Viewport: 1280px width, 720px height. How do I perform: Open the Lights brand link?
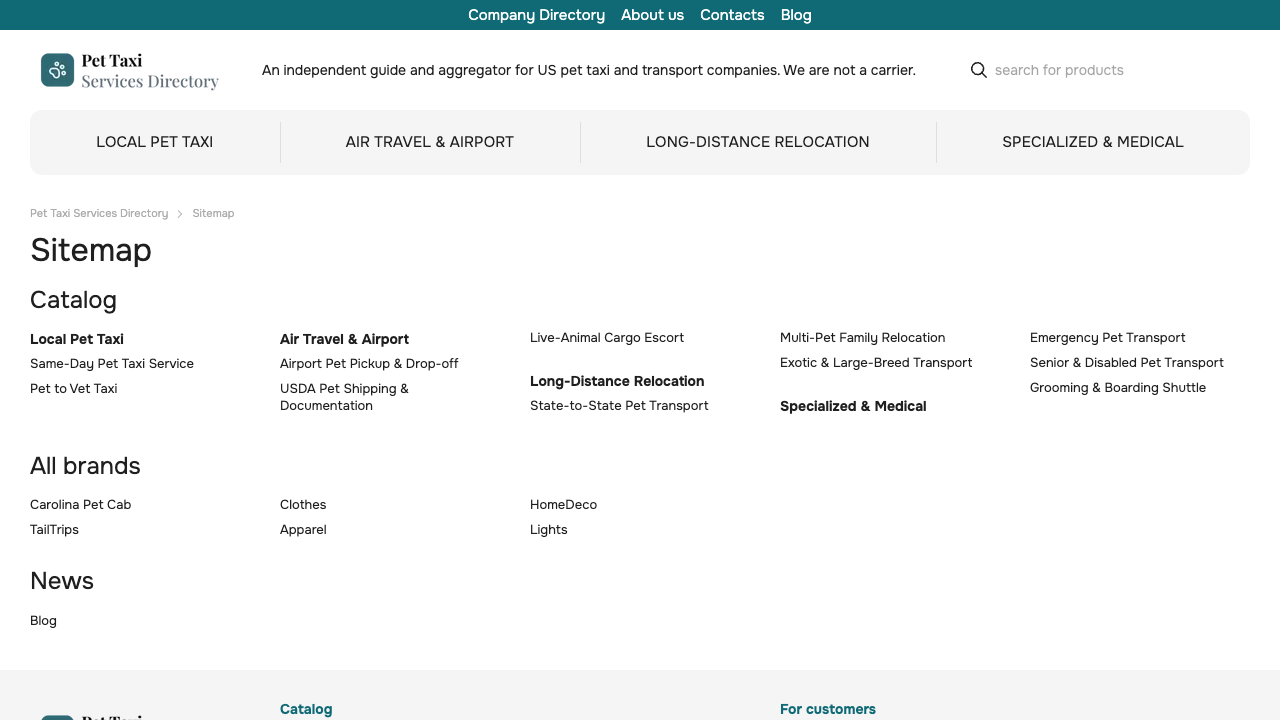[x=549, y=530]
